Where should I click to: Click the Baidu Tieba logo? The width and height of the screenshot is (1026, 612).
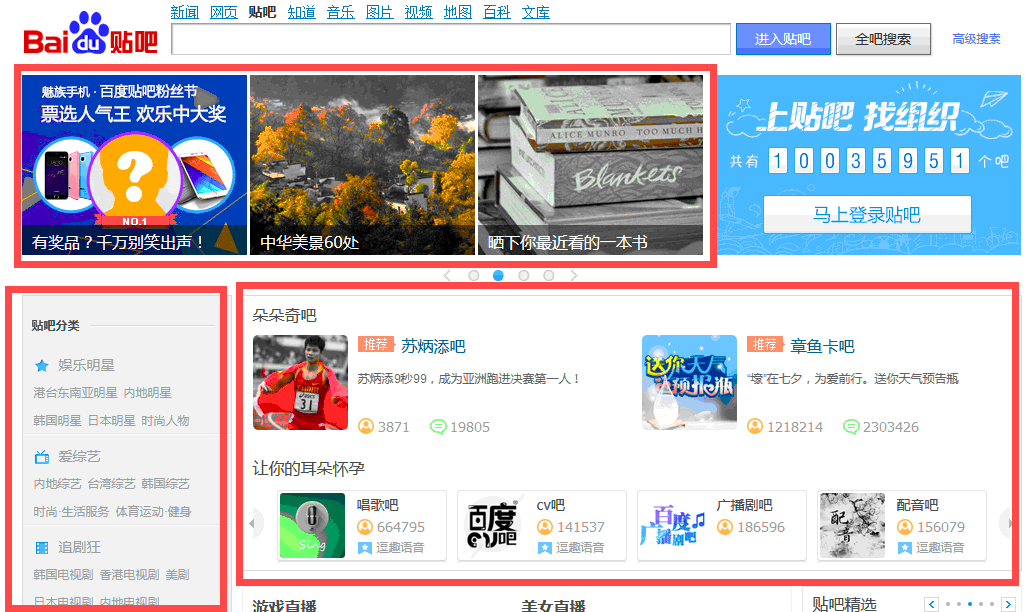[x=90, y=36]
